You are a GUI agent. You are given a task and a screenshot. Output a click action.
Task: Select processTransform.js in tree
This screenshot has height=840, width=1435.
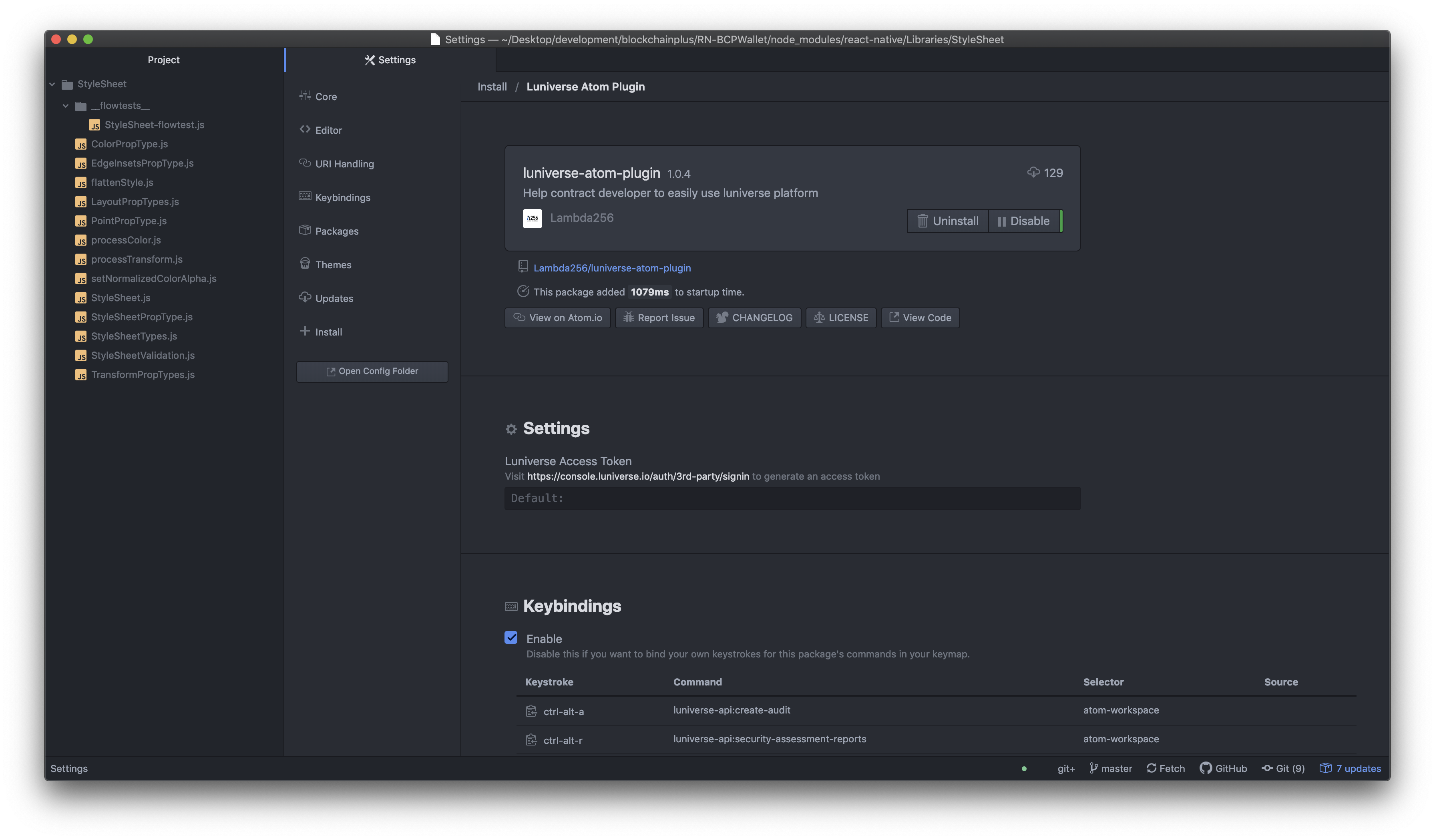click(x=137, y=259)
